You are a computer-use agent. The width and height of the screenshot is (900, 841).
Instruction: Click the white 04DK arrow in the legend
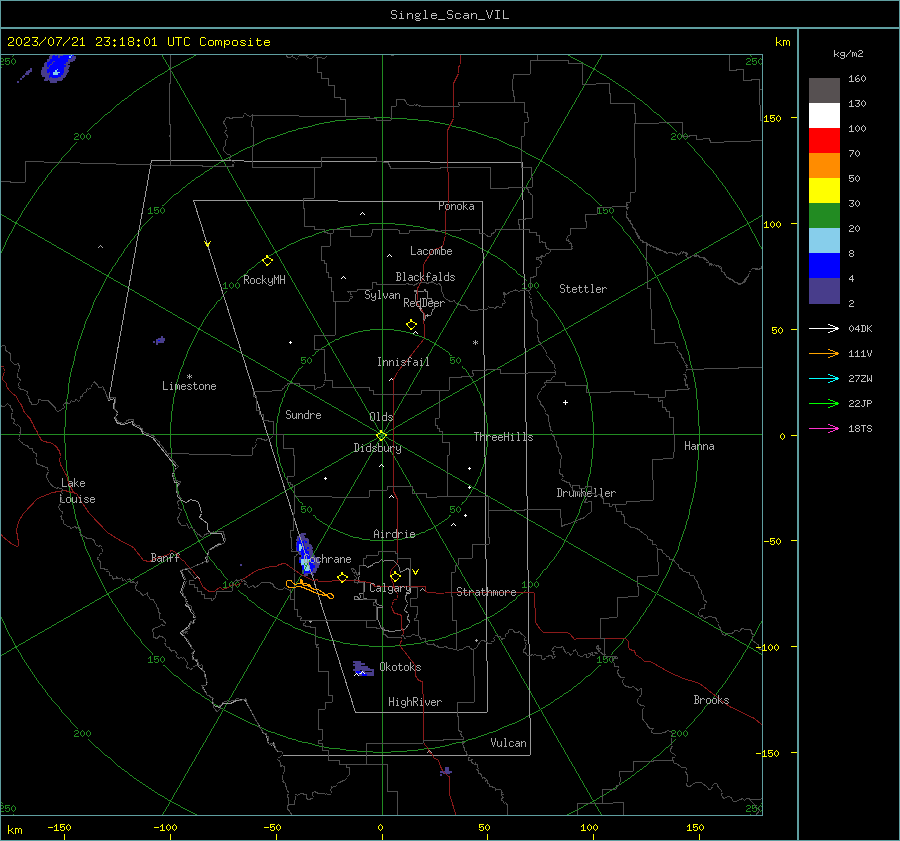[x=824, y=328]
